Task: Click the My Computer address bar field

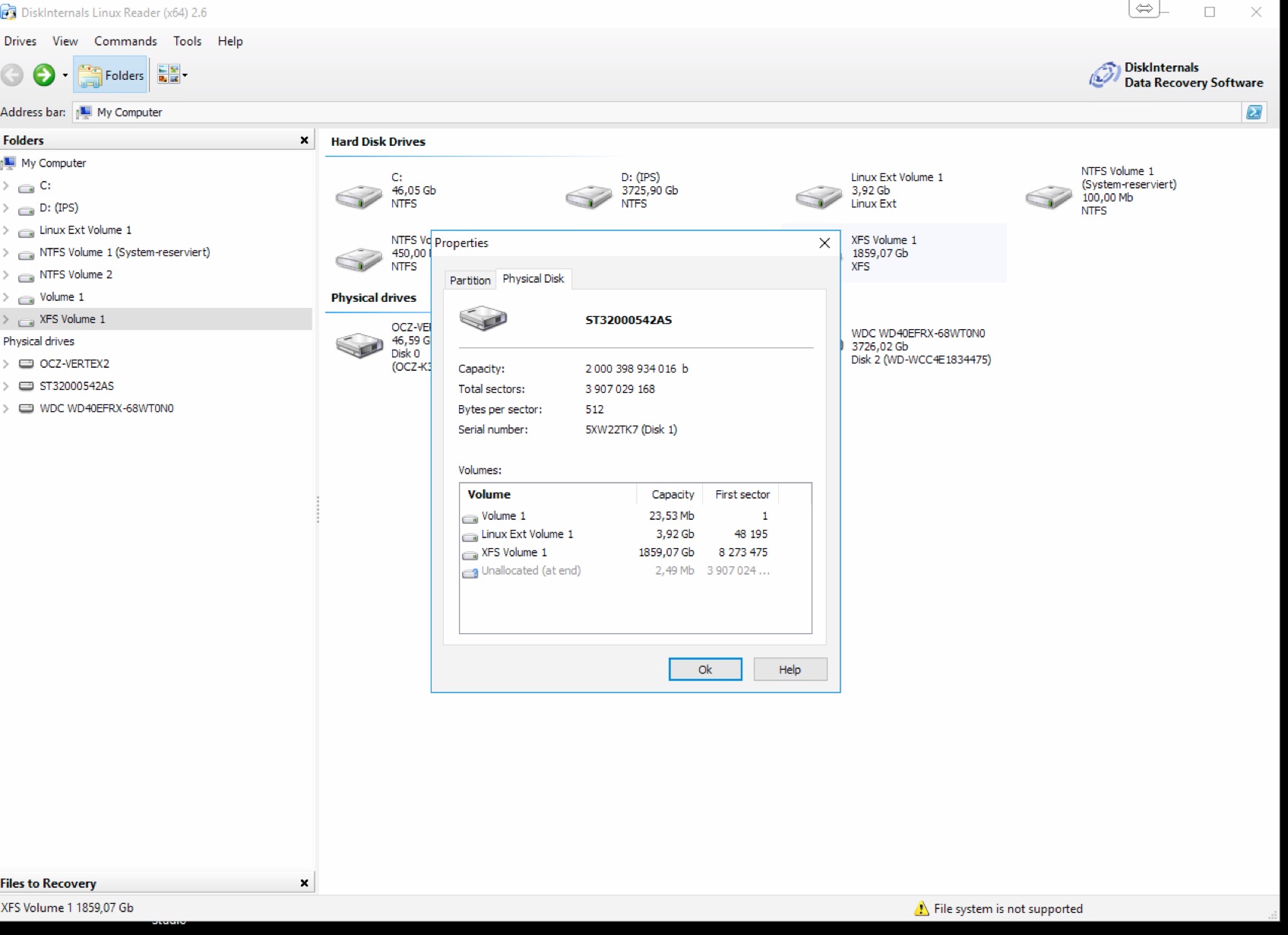Action: [658, 113]
